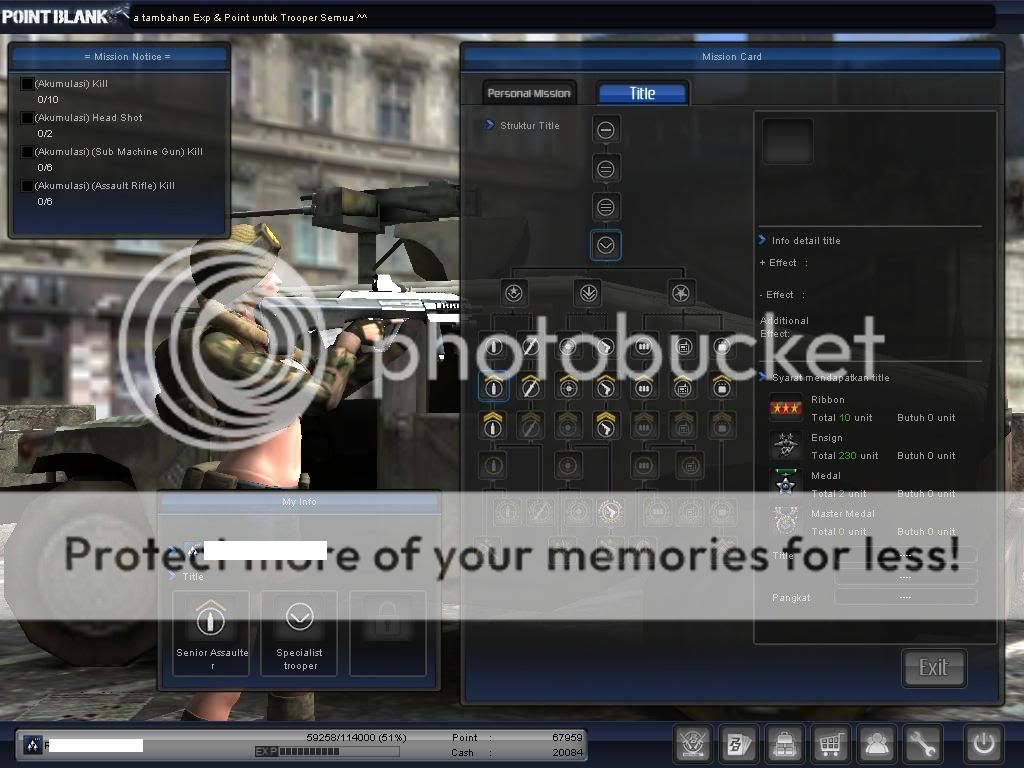Switch to the Personal Mission tab
The image size is (1024, 768).
pyautogui.click(x=529, y=93)
